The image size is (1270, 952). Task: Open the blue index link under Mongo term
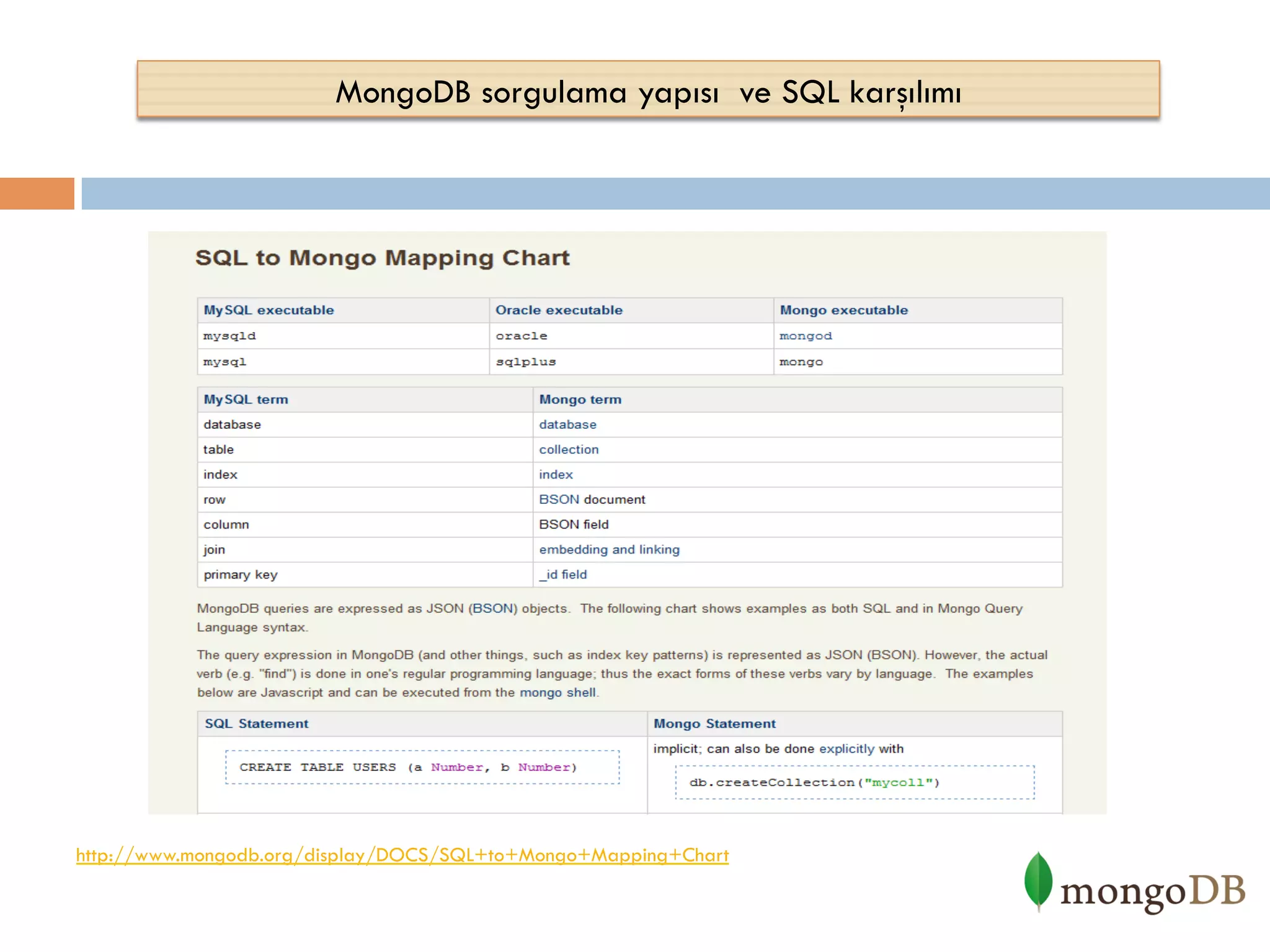click(x=556, y=474)
